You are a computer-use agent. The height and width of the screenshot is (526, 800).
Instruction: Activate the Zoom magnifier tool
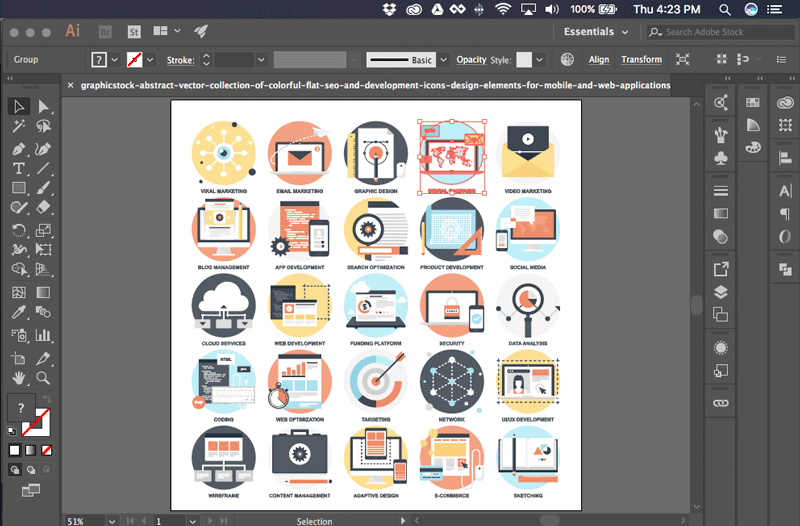click(x=43, y=378)
